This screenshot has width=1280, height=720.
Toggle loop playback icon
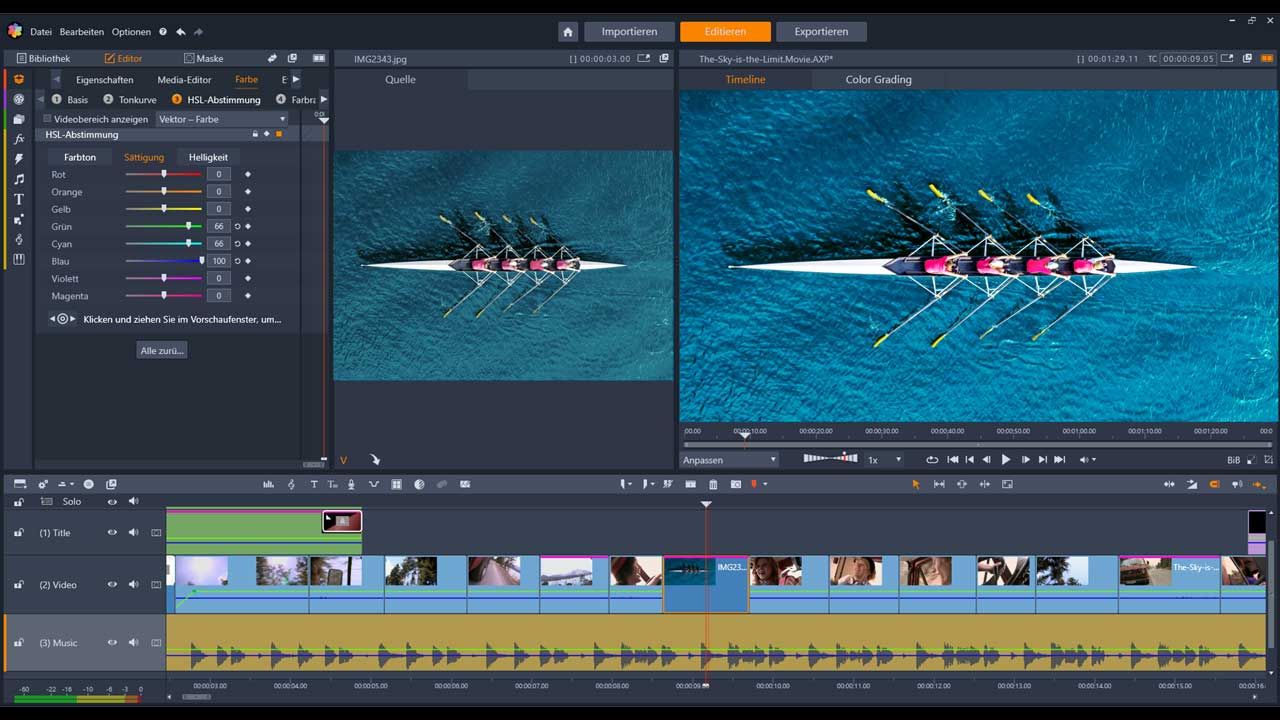(x=932, y=460)
